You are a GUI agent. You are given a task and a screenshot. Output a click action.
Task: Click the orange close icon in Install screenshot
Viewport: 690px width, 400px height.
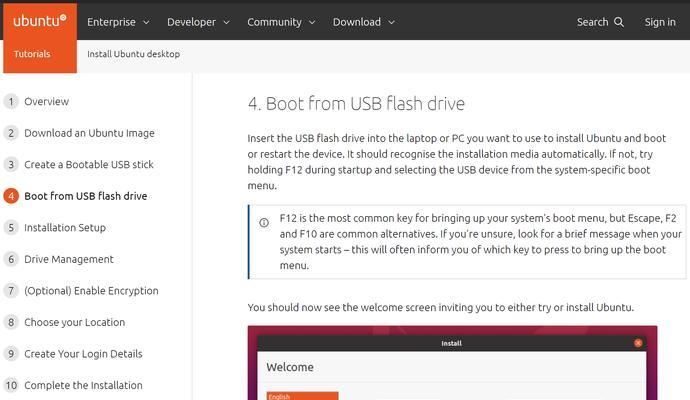[638, 343]
